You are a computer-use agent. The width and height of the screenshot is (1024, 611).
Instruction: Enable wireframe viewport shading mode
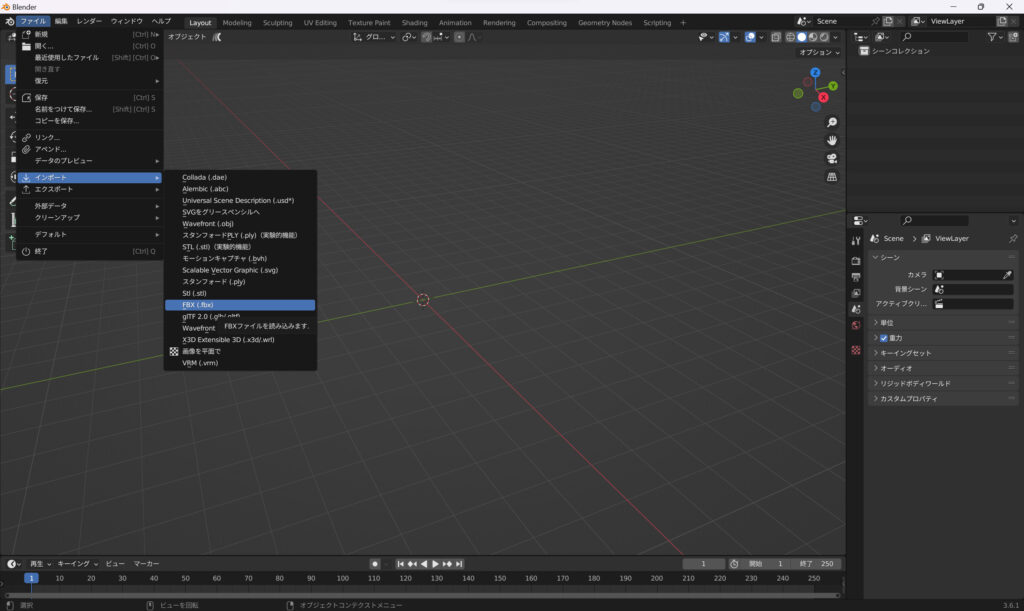pyautogui.click(x=789, y=37)
